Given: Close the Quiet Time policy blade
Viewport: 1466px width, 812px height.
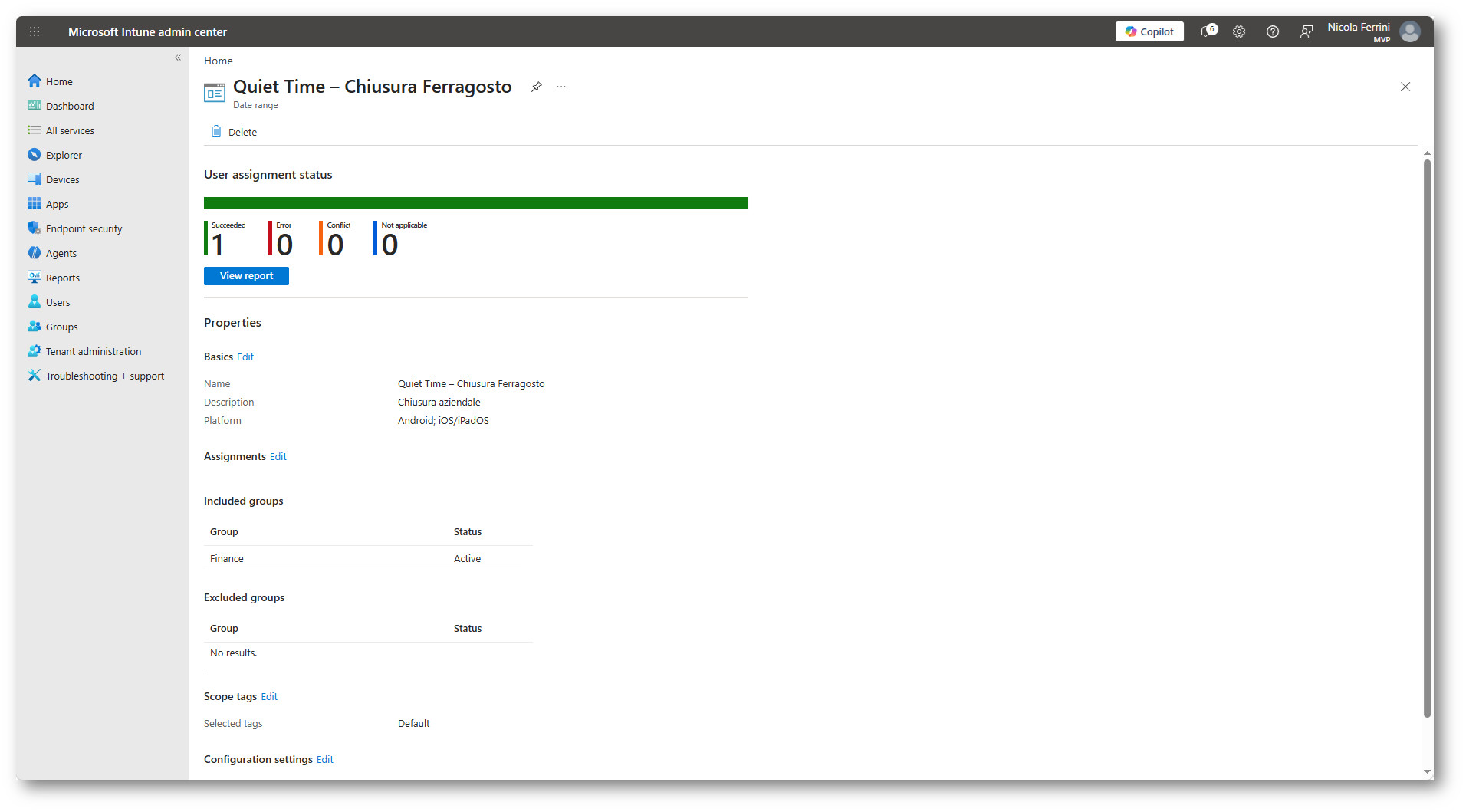Looking at the screenshot, I should [1405, 87].
